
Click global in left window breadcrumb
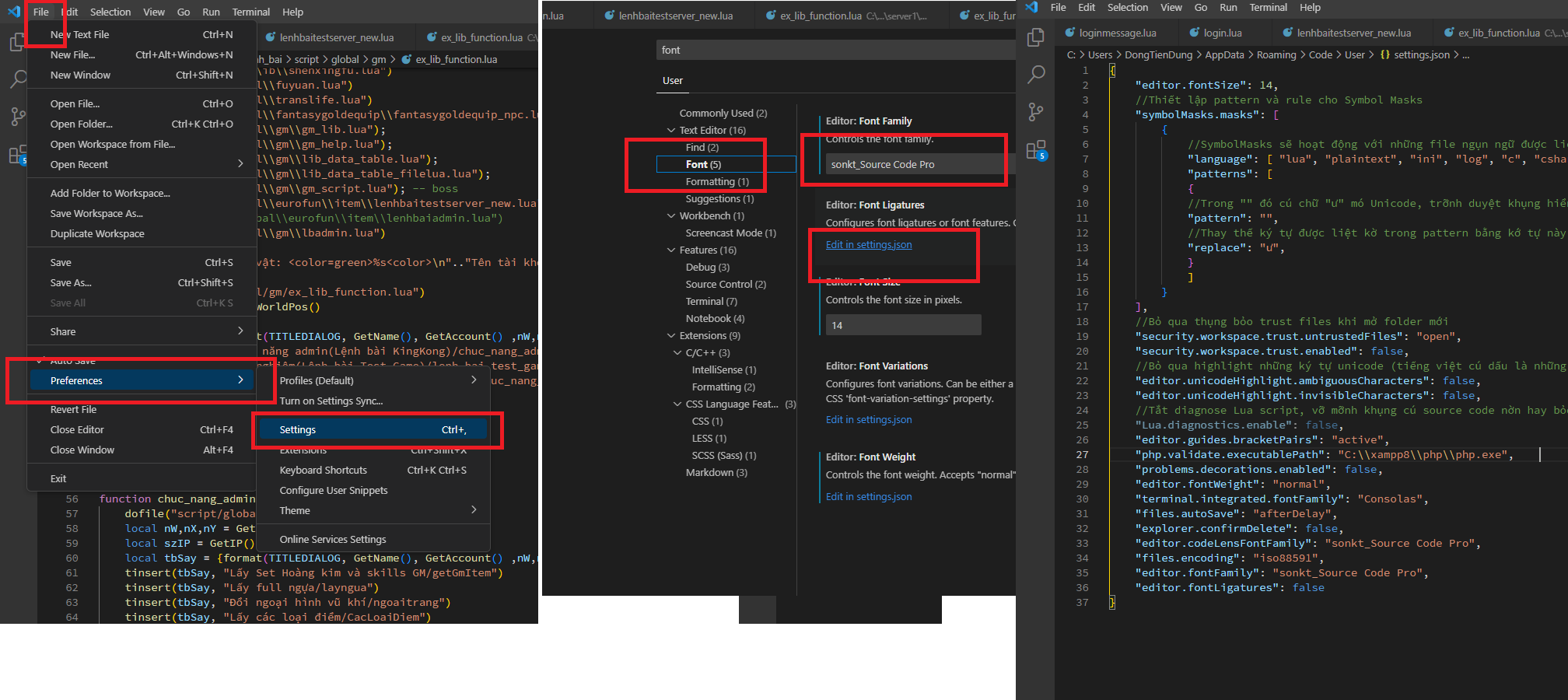345,59
